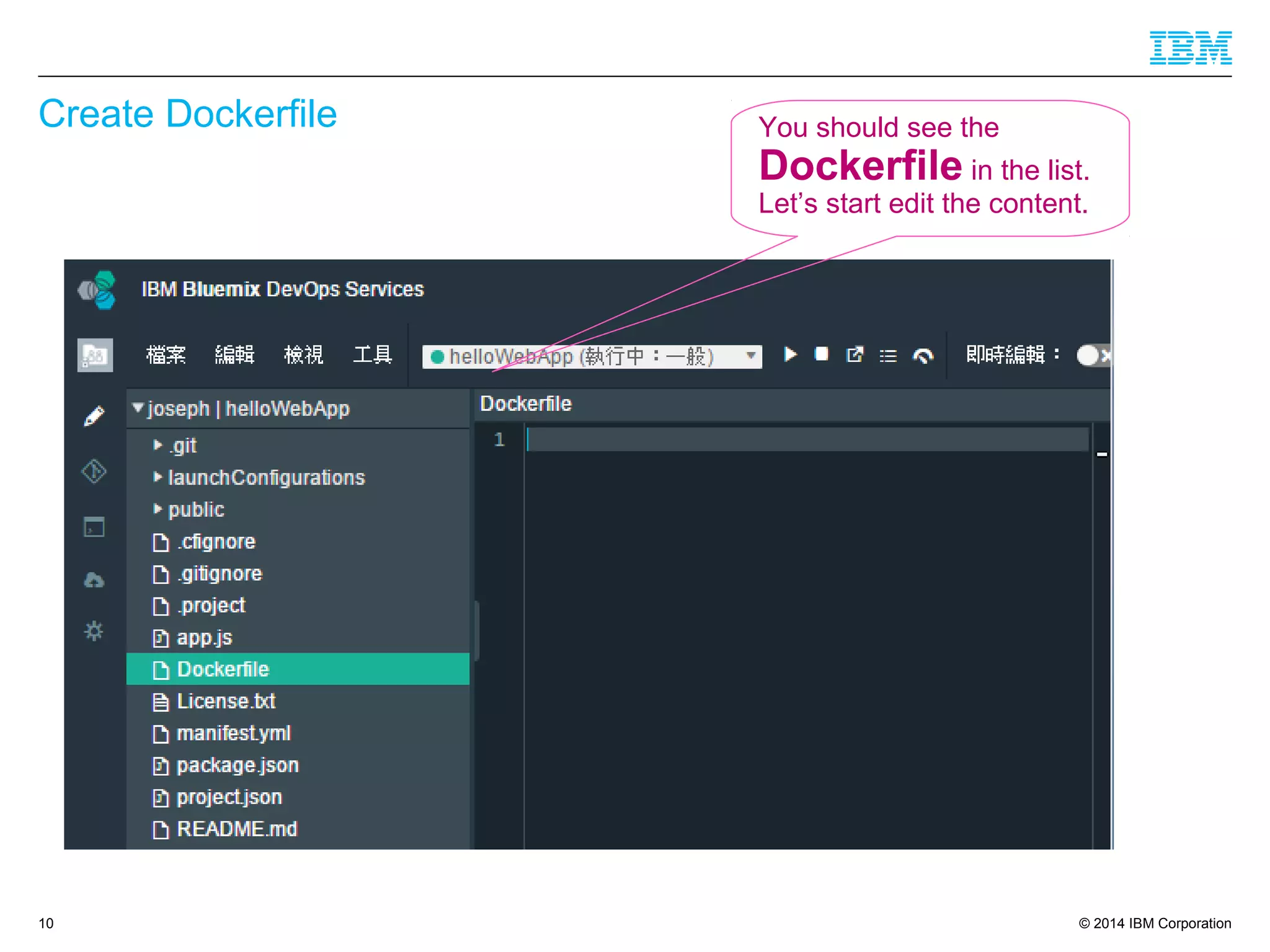This screenshot has width=1270, height=952.
Task: Select Dockerfile in the file list
Action: 298,669
